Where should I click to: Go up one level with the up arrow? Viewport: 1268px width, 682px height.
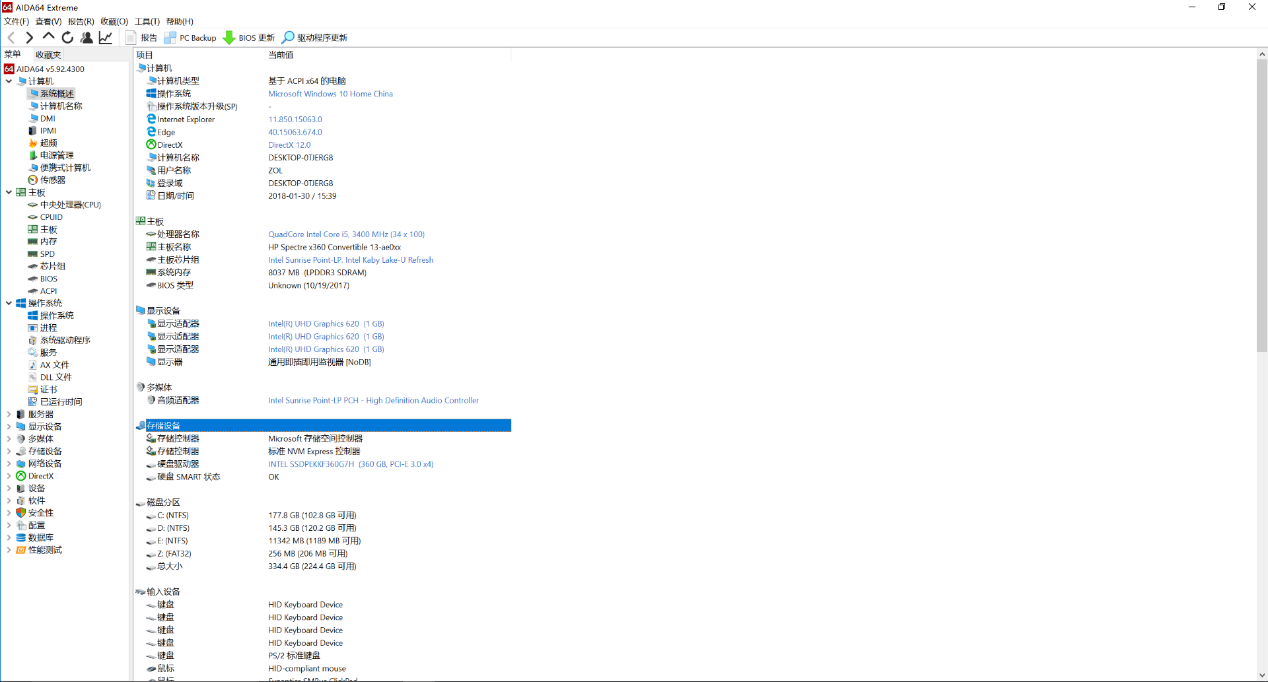coord(49,37)
